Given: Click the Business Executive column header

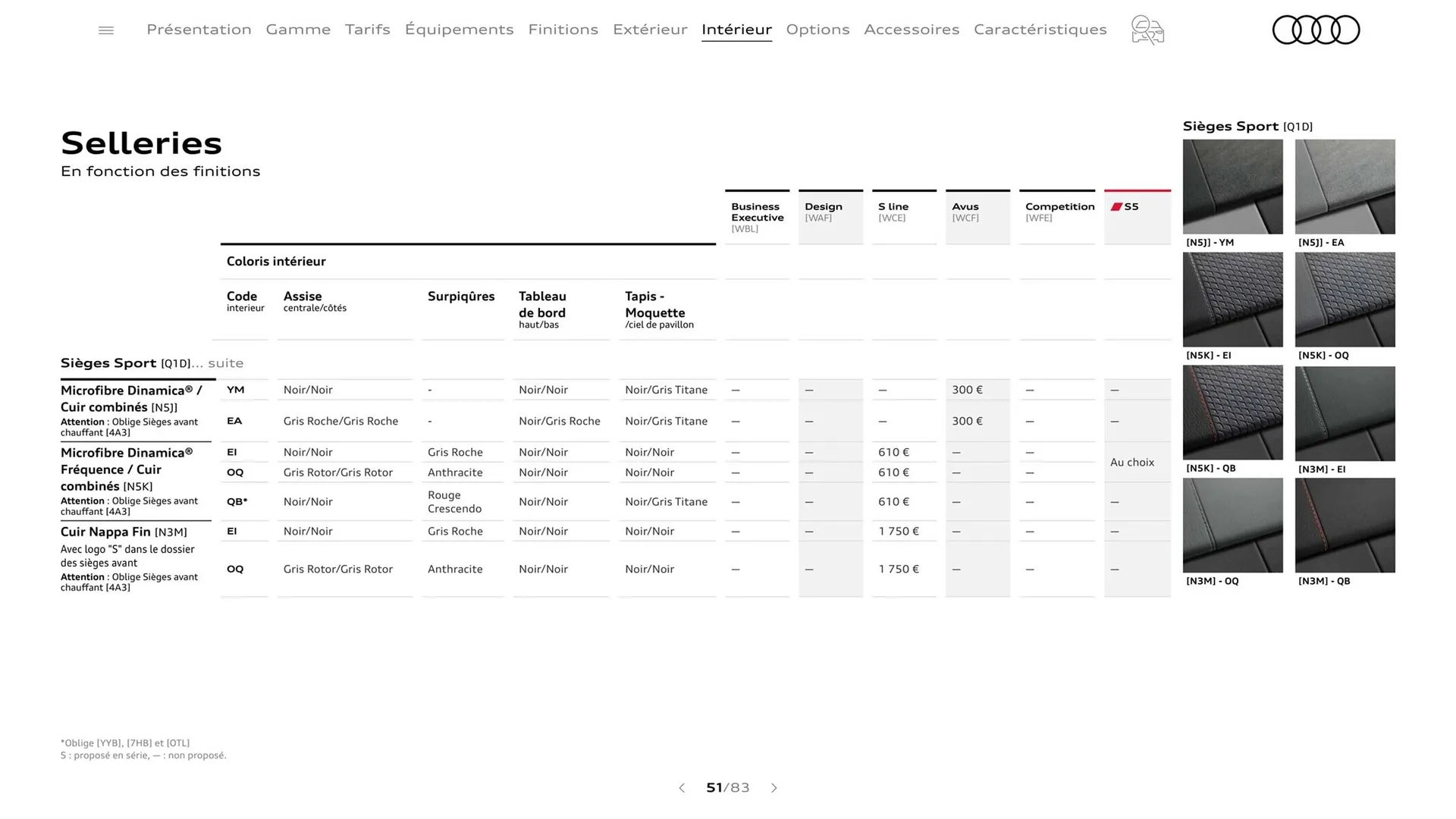Looking at the screenshot, I should click(757, 217).
